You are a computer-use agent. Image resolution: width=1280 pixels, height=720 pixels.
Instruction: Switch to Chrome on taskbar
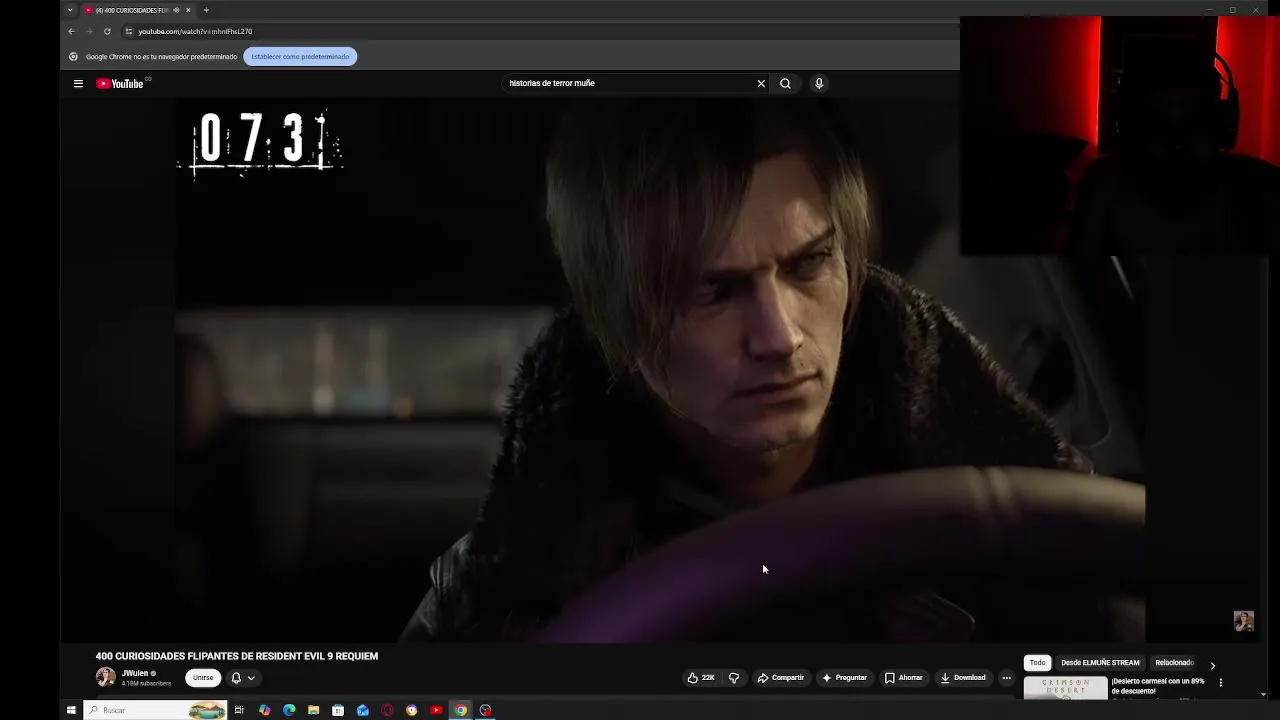pyautogui.click(x=461, y=710)
